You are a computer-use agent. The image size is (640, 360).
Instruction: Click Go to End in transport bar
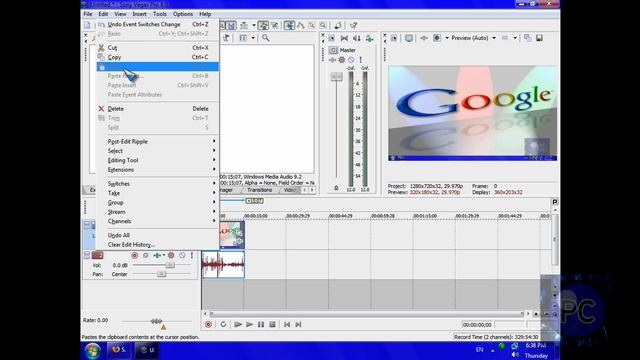(298, 324)
